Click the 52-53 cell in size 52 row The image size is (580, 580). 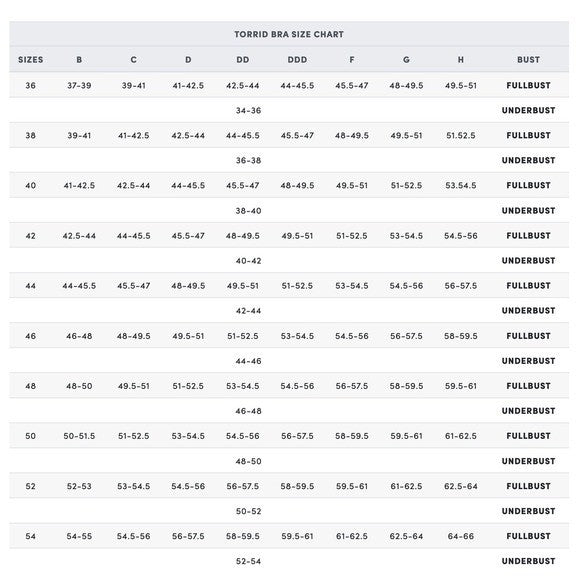79,486
